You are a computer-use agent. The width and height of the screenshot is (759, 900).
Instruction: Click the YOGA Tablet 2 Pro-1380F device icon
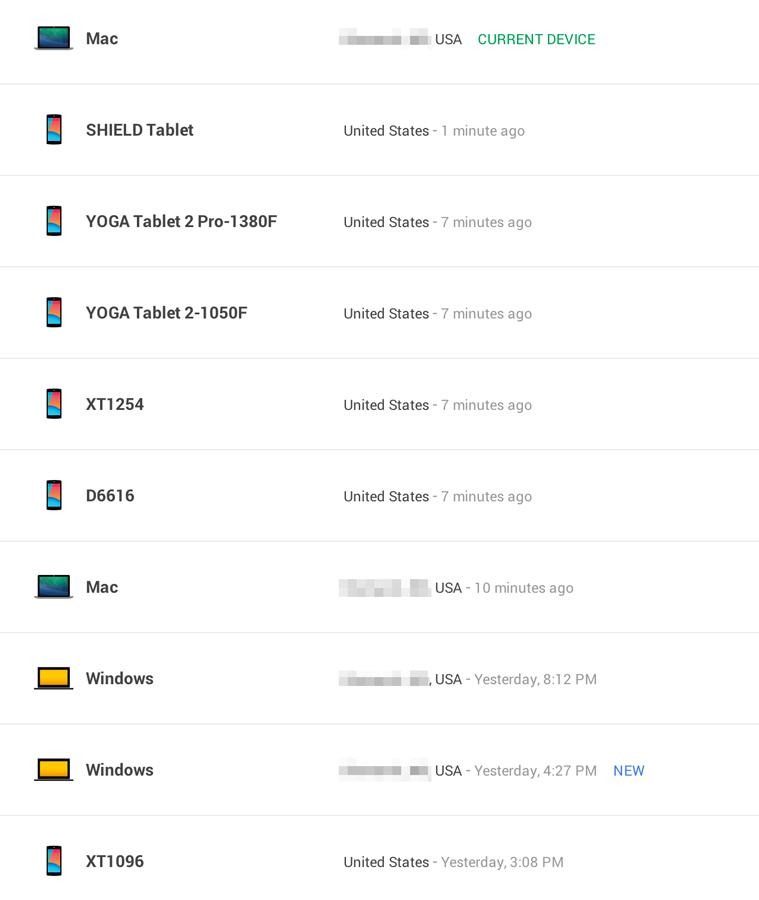(54, 221)
